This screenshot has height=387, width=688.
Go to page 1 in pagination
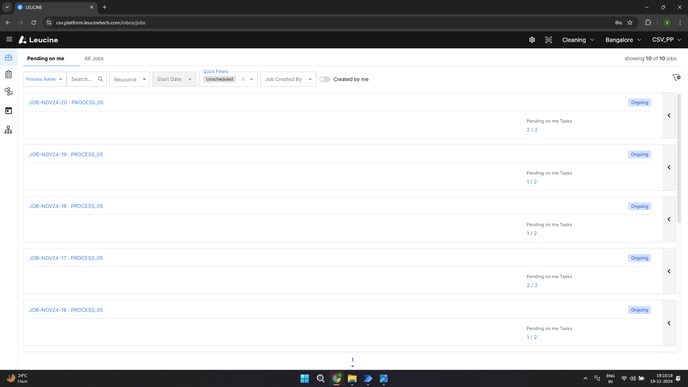pos(352,360)
